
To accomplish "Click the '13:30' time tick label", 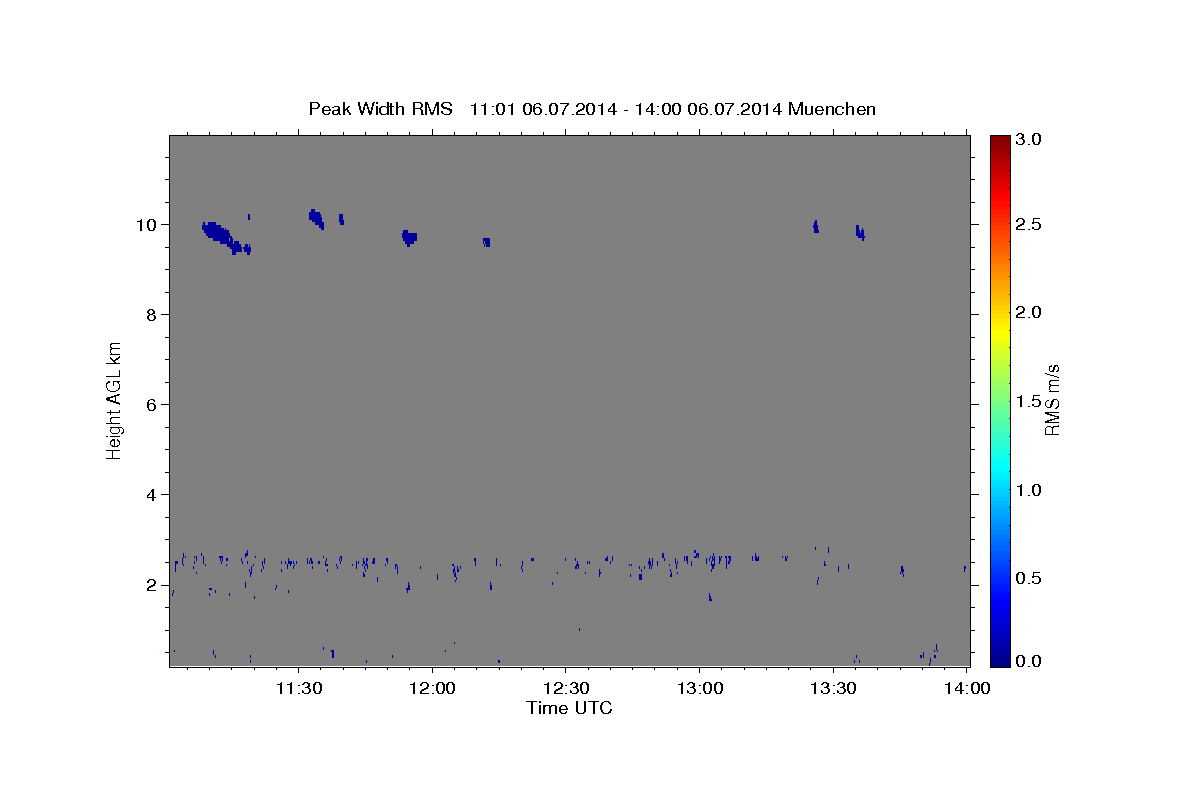I will click(833, 689).
